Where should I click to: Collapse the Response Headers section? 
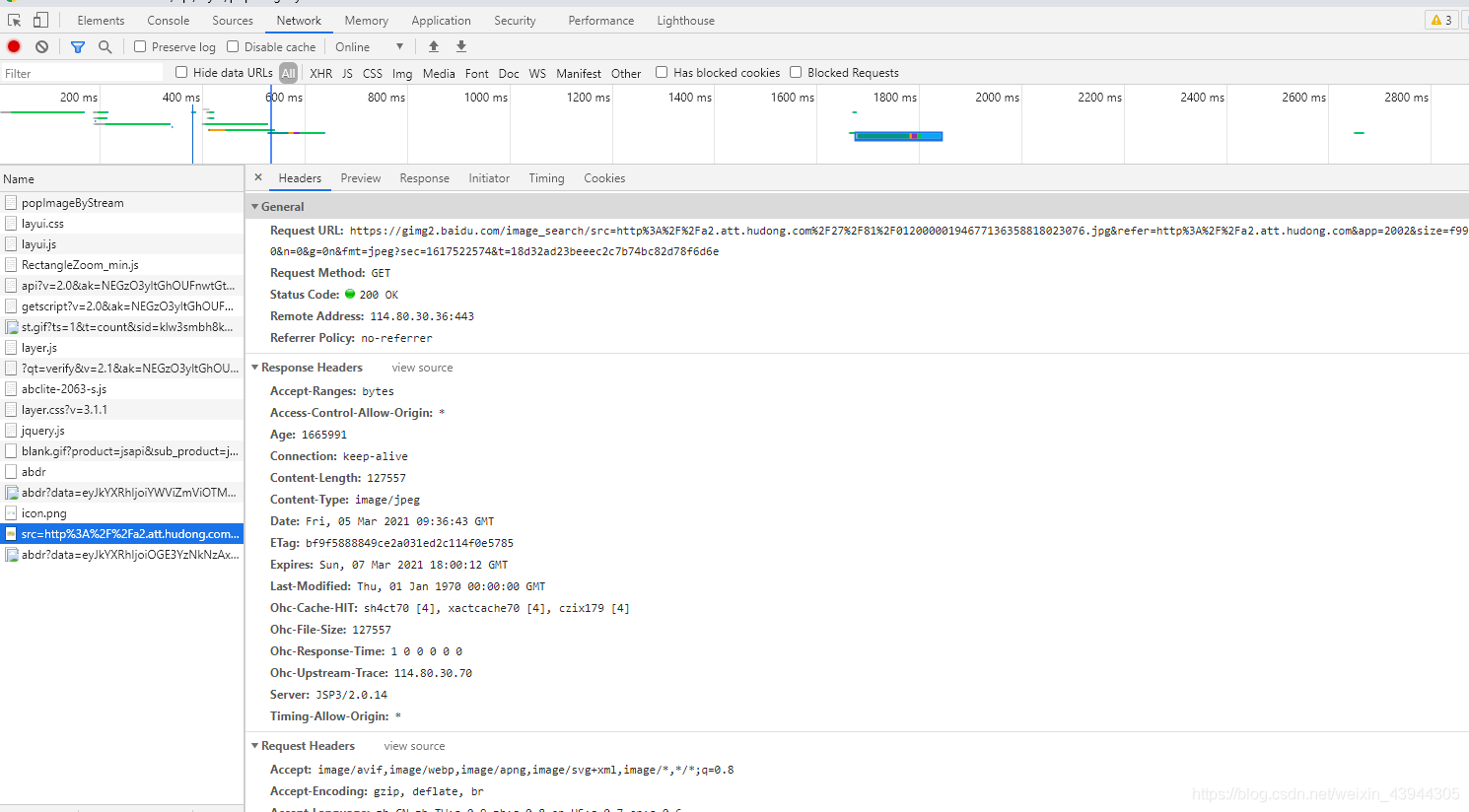coord(254,368)
